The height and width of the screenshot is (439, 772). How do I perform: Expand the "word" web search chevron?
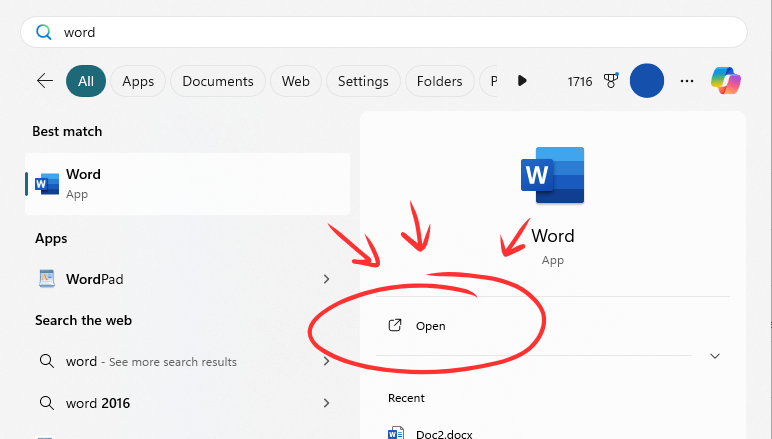326,361
